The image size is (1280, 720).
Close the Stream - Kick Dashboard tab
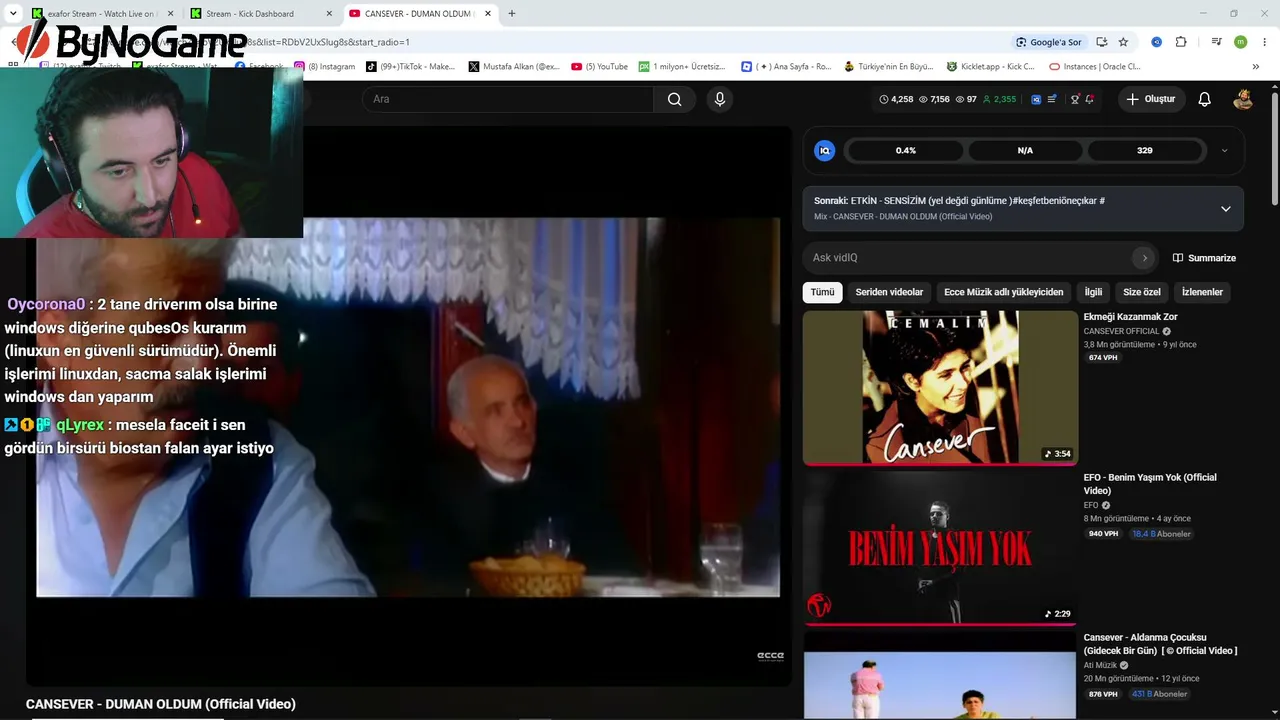point(329,14)
